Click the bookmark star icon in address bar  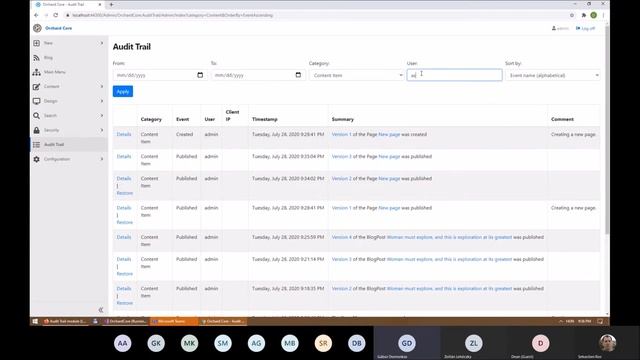click(572, 15)
